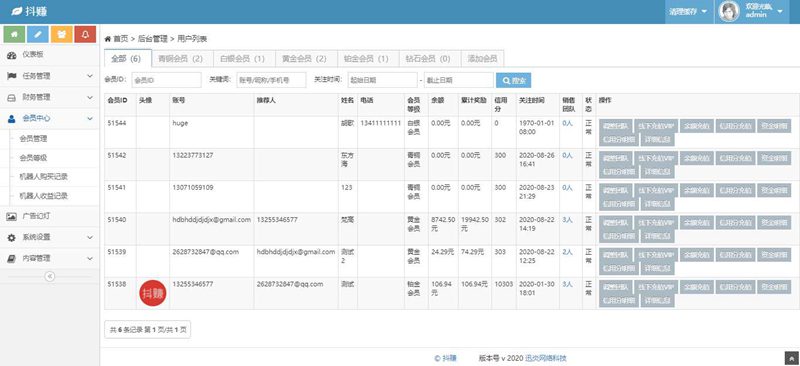Select the 全部 (6) tab
Viewport: 800px width, 366px height.
click(128, 58)
